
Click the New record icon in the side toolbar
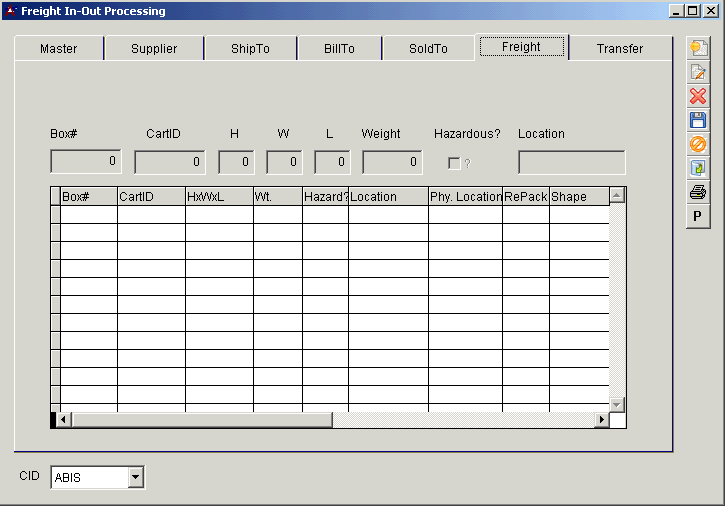point(698,49)
